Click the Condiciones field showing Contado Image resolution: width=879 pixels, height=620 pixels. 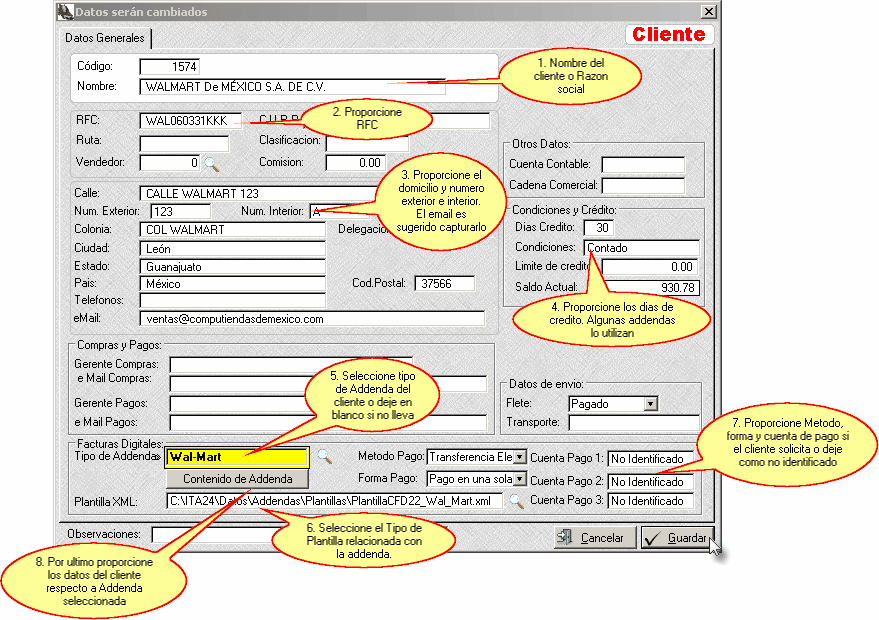[641, 248]
